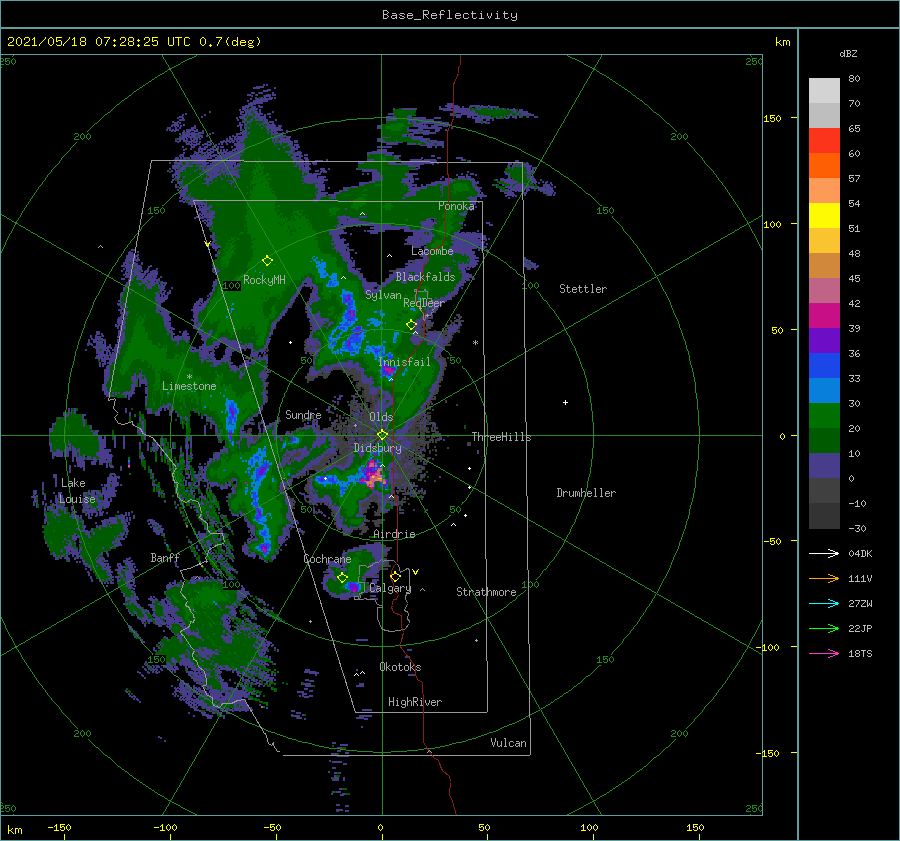
Task: Select the indigo 10-0 dBZ color swatch
Action: tap(824, 466)
